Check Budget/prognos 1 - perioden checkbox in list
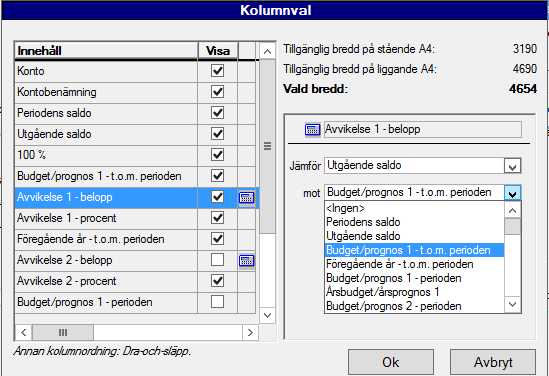Screen dimensions: 549x376 point(217,302)
